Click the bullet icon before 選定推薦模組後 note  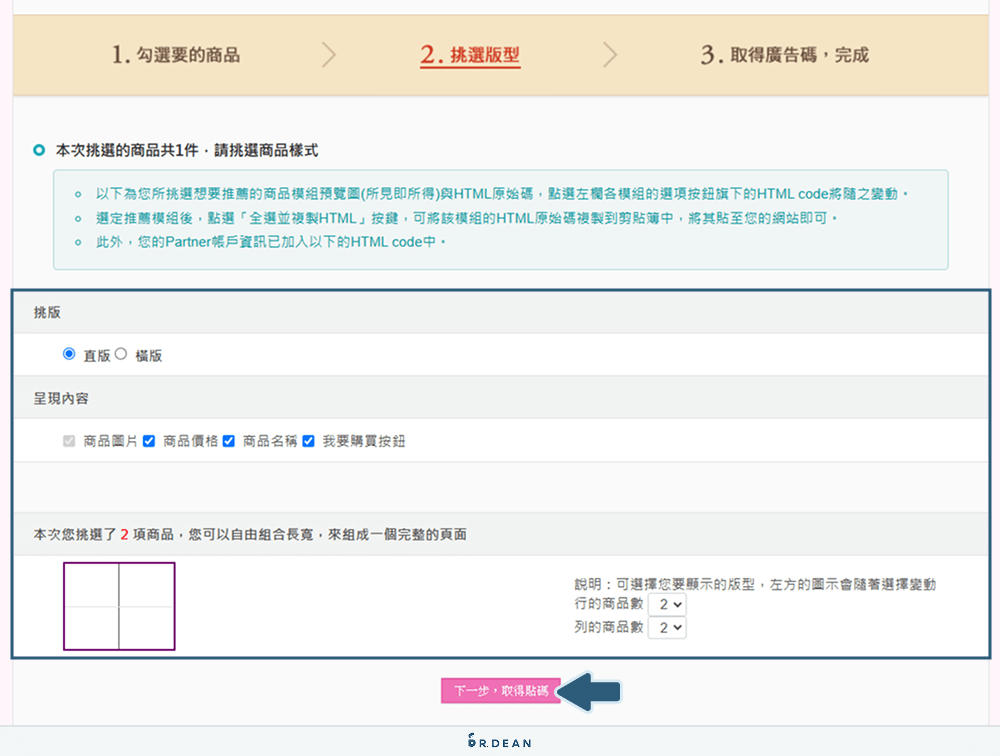pos(77,218)
